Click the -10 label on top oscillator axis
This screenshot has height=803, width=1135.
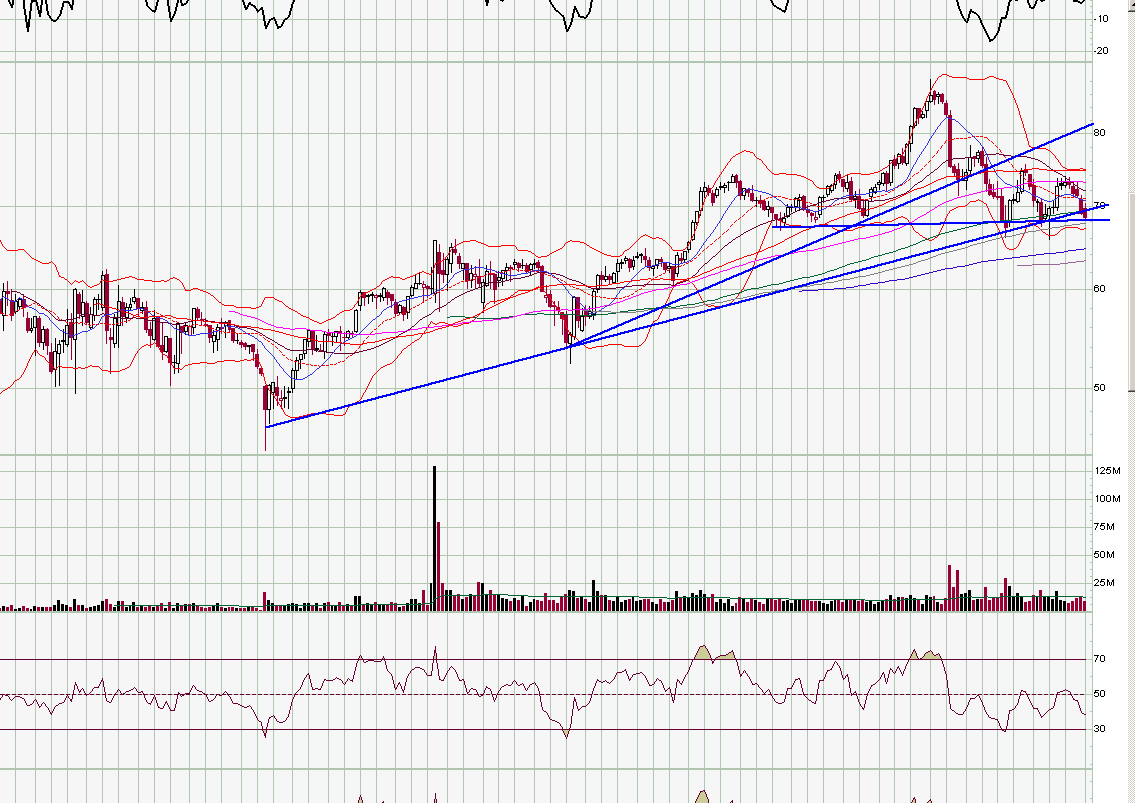[1102, 19]
